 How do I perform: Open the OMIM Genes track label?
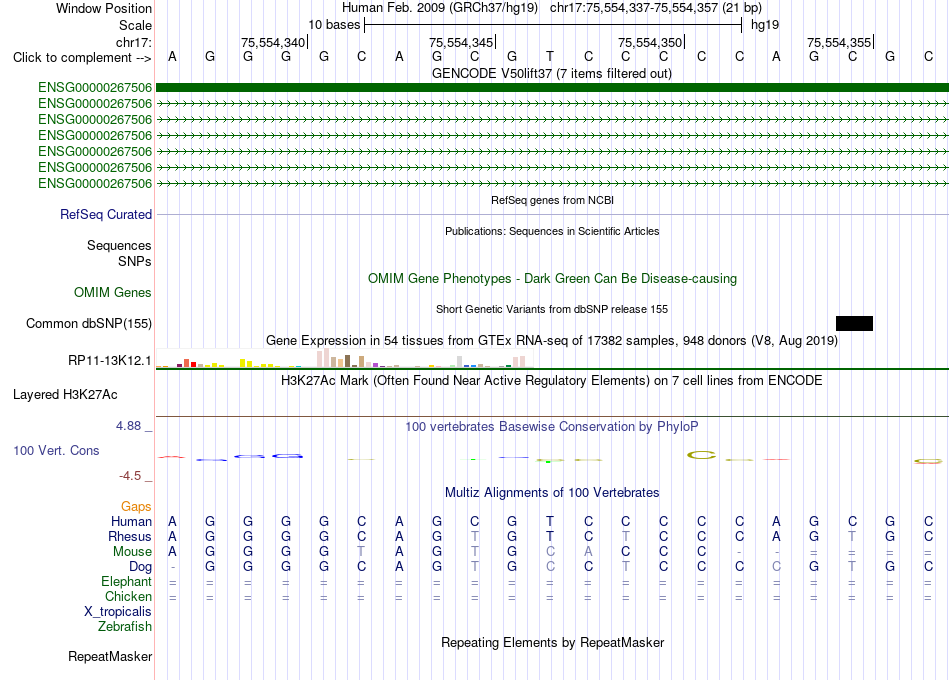coord(113,292)
